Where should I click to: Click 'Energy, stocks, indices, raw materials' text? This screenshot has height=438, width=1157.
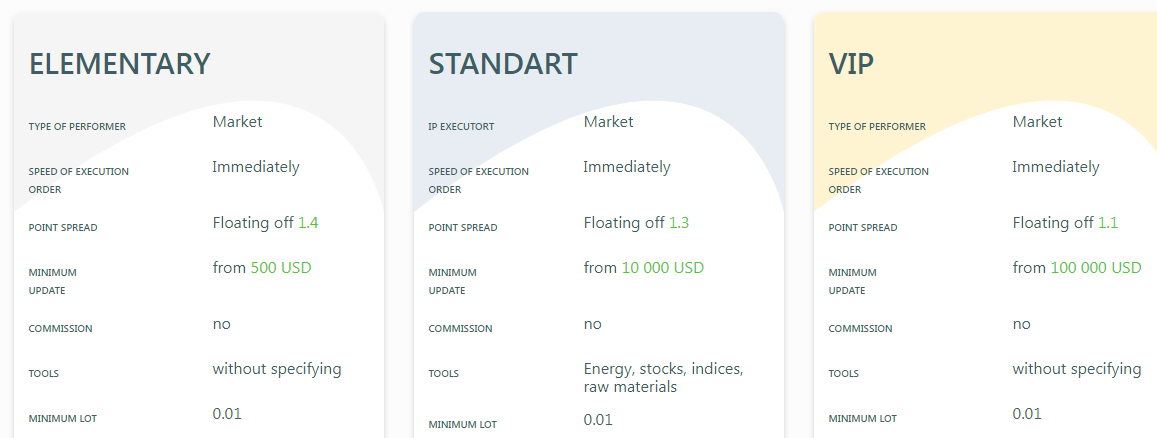(663, 378)
